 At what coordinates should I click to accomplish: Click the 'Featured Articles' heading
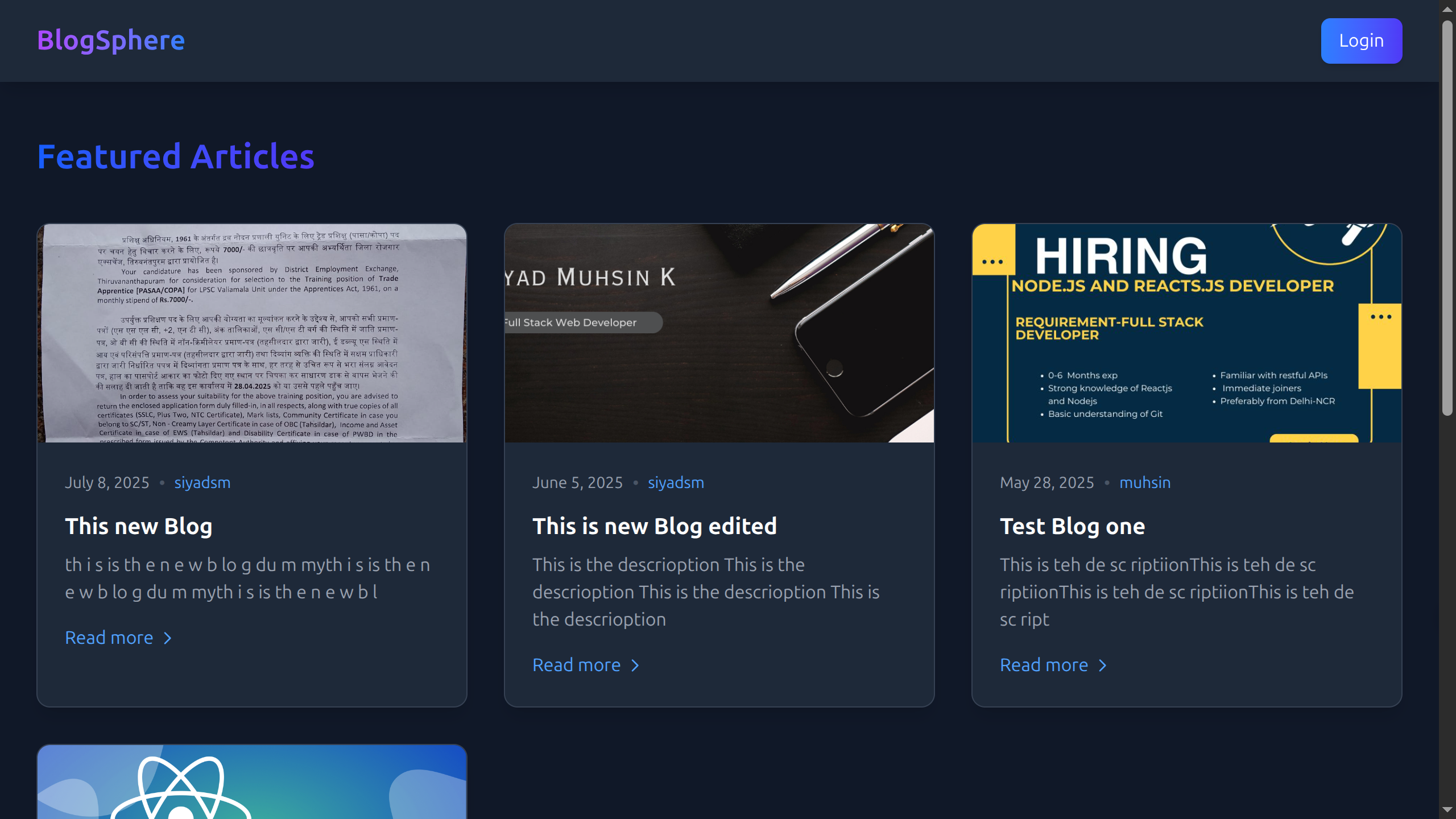(x=176, y=156)
